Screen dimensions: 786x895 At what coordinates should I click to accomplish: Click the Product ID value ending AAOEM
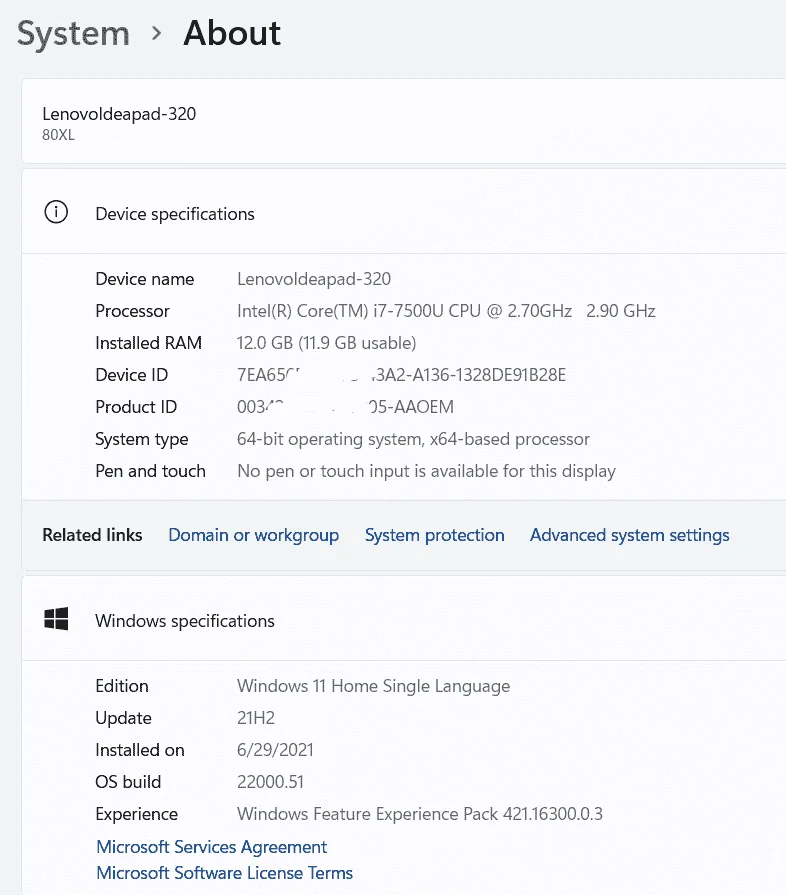[345, 406]
